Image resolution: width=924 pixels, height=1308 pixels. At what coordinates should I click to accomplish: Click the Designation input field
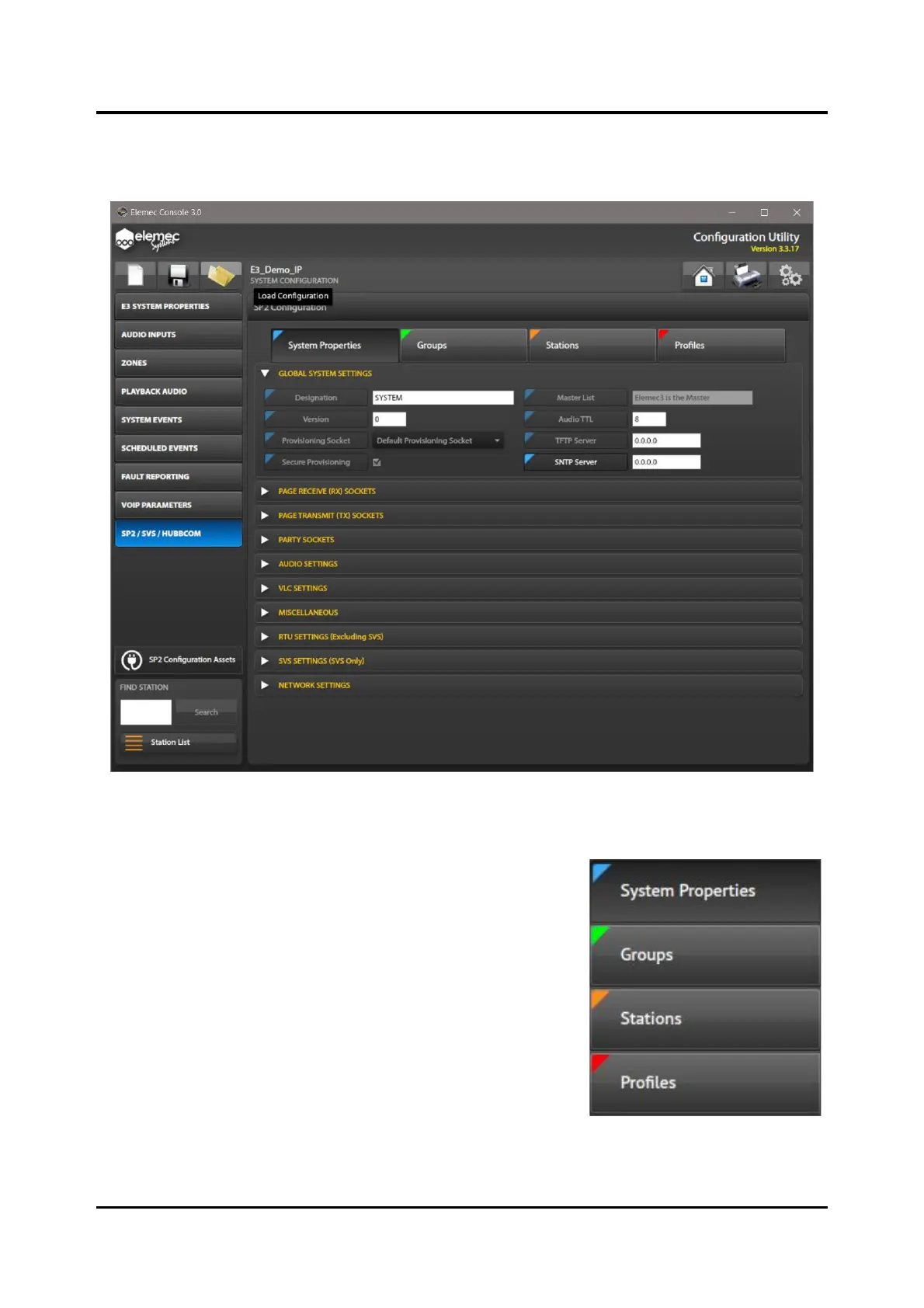pyautogui.click(x=443, y=398)
